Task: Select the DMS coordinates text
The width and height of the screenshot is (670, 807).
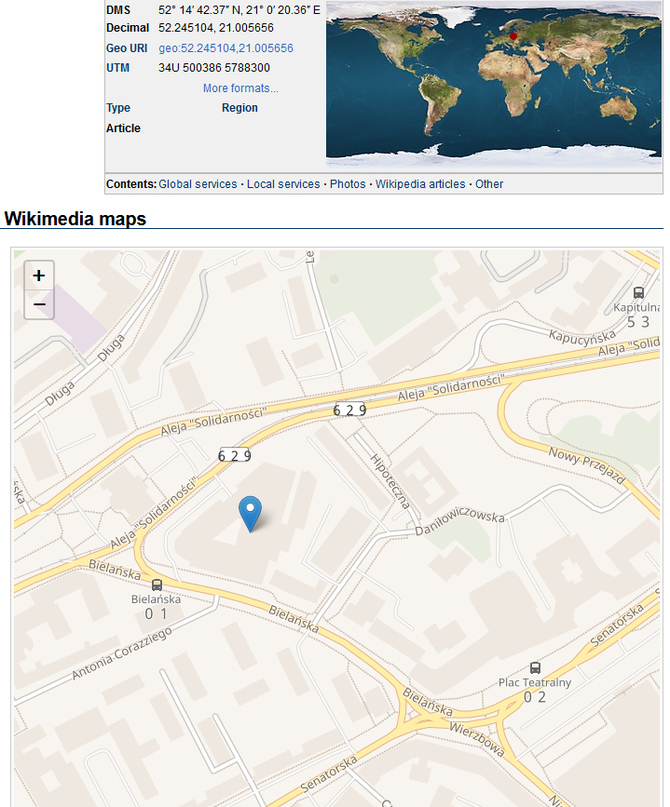Action: pyautogui.click(x=239, y=10)
